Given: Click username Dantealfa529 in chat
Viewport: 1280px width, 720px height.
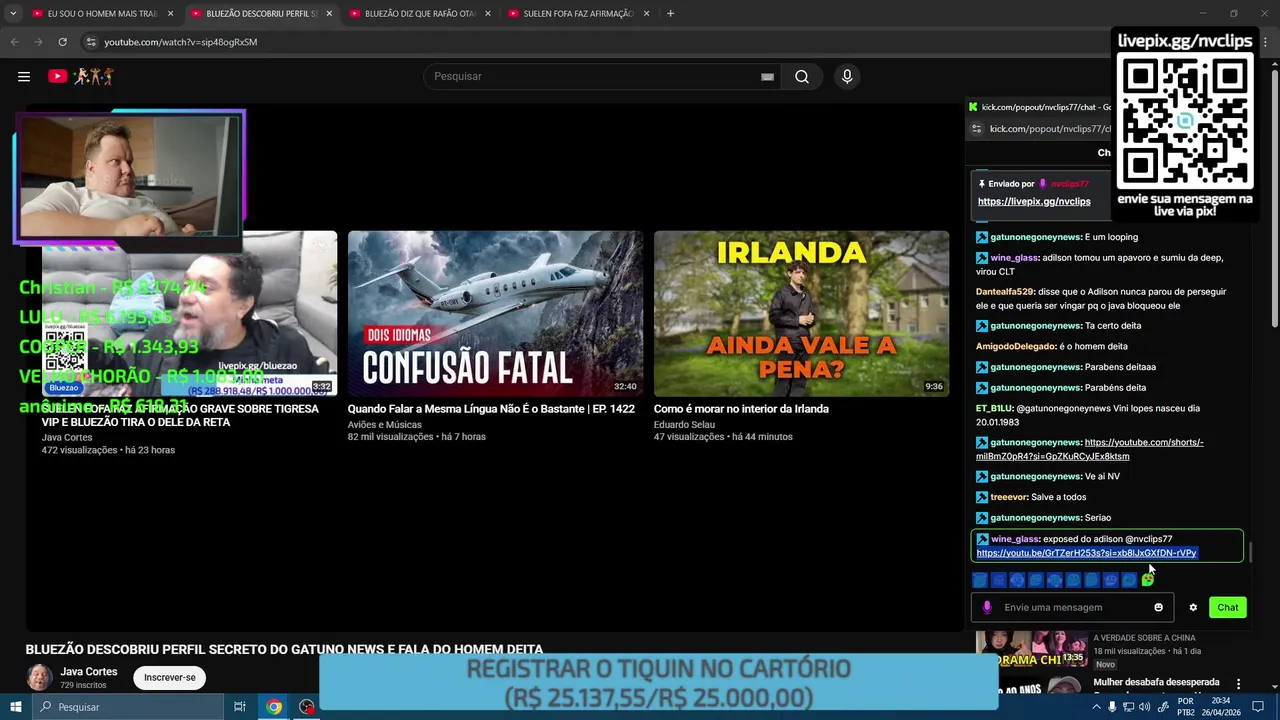Looking at the screenshot, I should point(1004,292).
